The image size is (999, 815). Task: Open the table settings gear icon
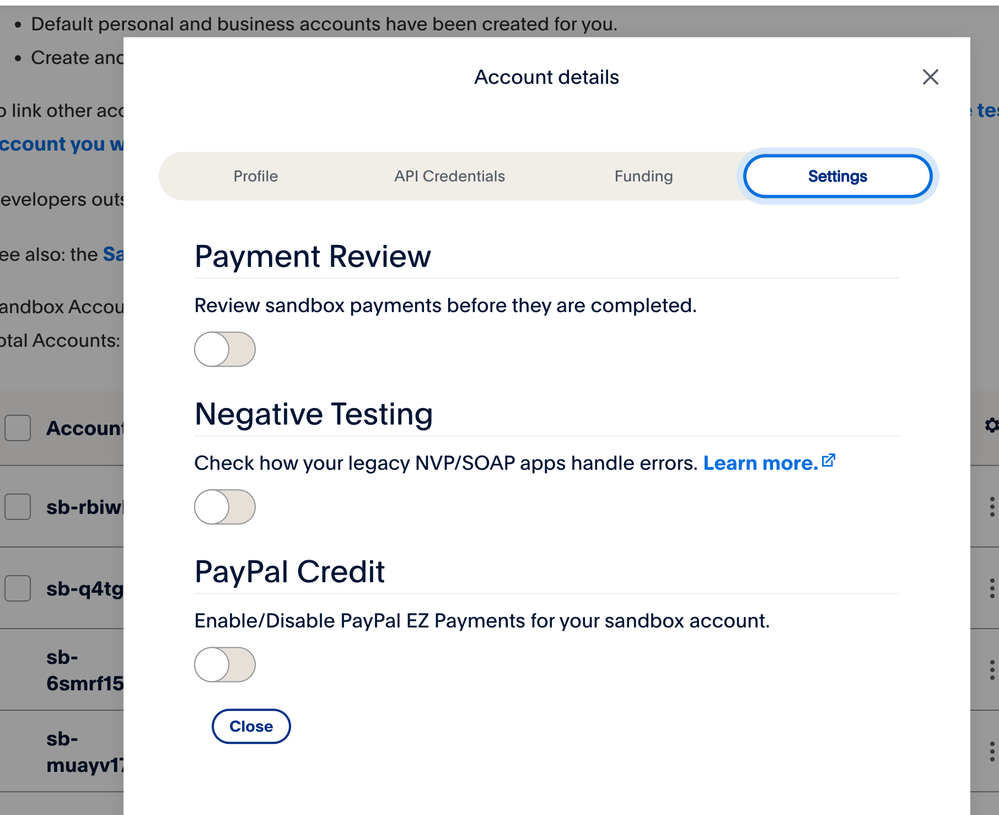(x=991, y=425)
